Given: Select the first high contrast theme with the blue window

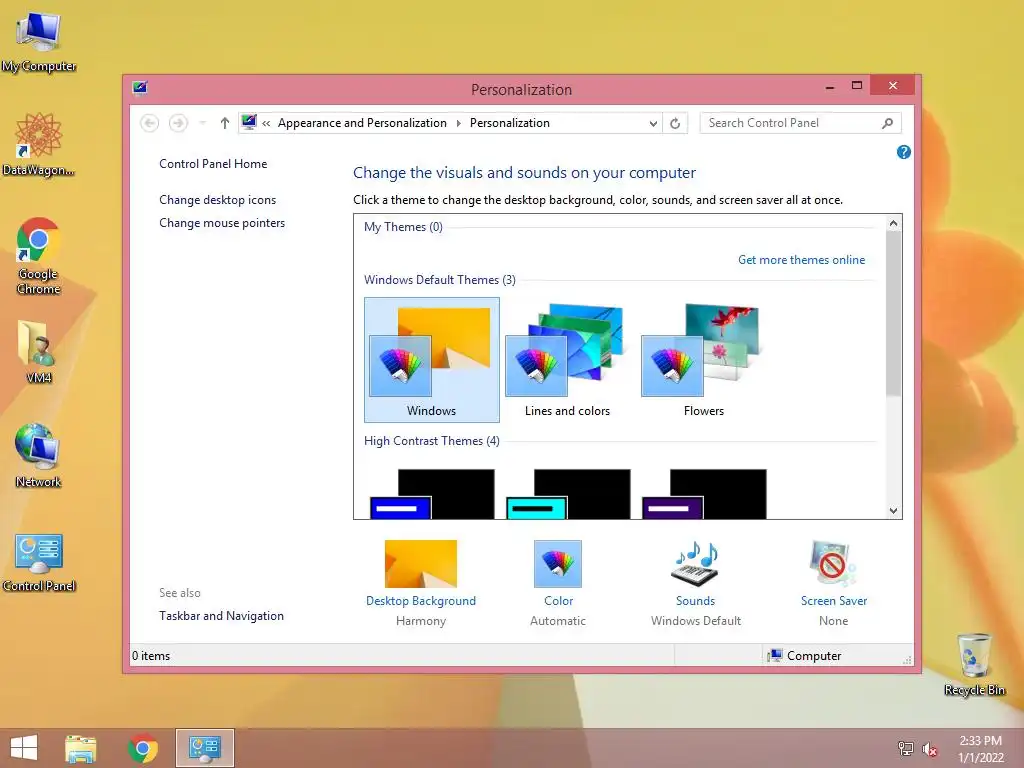Looking at the screenshot, I should coord(432,494).
